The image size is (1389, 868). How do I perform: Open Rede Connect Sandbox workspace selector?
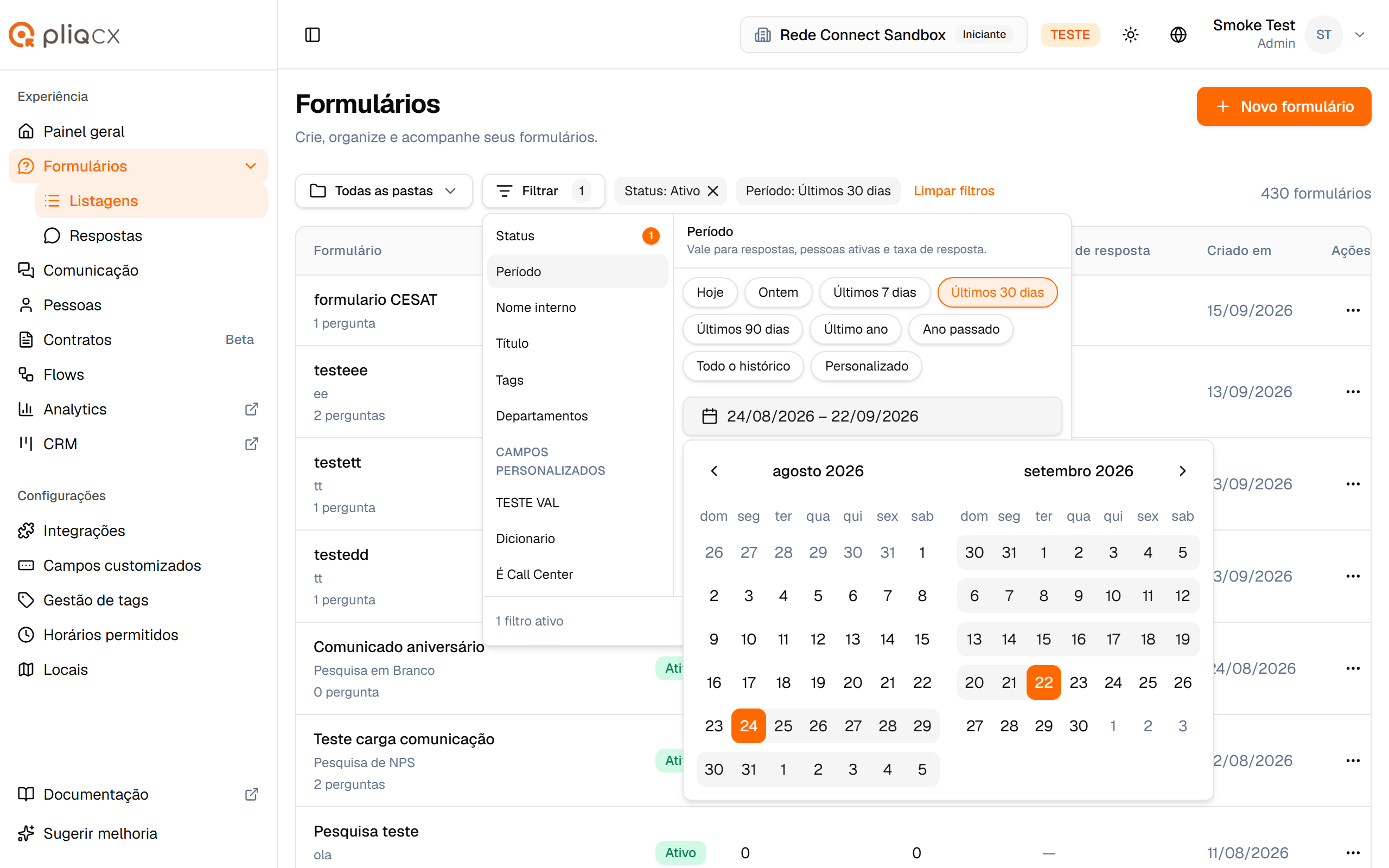(883, 34)
